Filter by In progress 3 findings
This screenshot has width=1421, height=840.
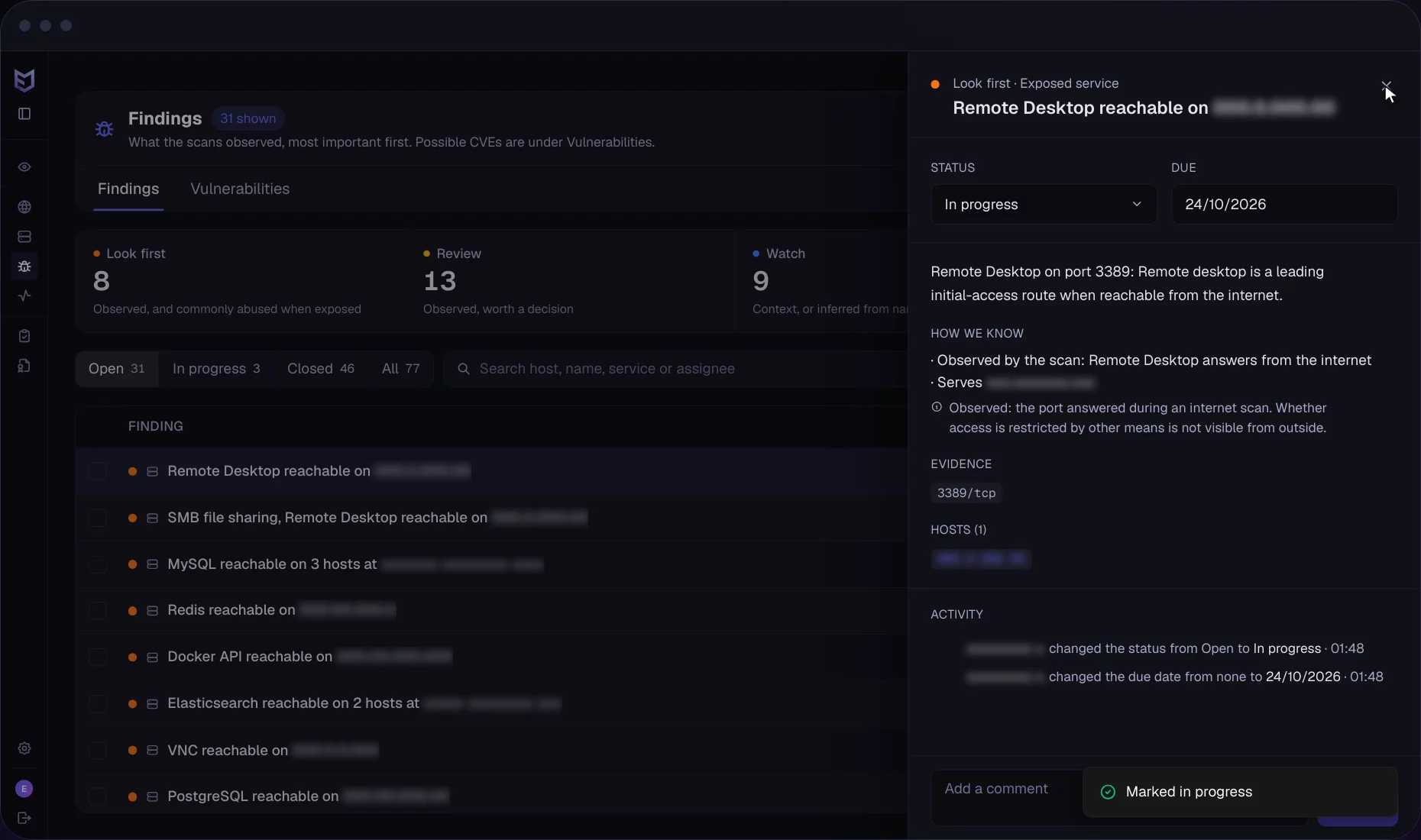(x=216, y=369)
